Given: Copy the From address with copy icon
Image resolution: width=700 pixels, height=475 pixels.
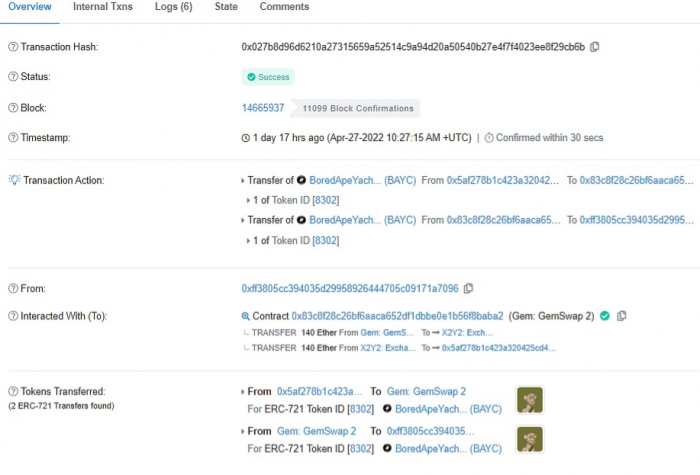Looking at the screenshot, I should (x=468, y=289).
